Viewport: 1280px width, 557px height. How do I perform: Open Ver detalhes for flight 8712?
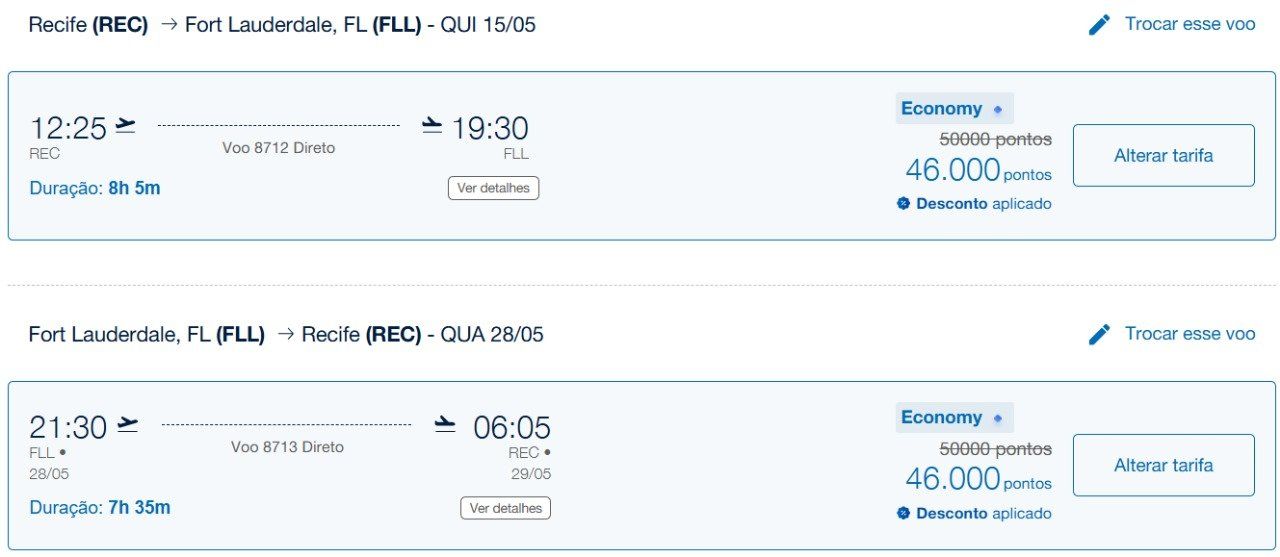(493, 188)
